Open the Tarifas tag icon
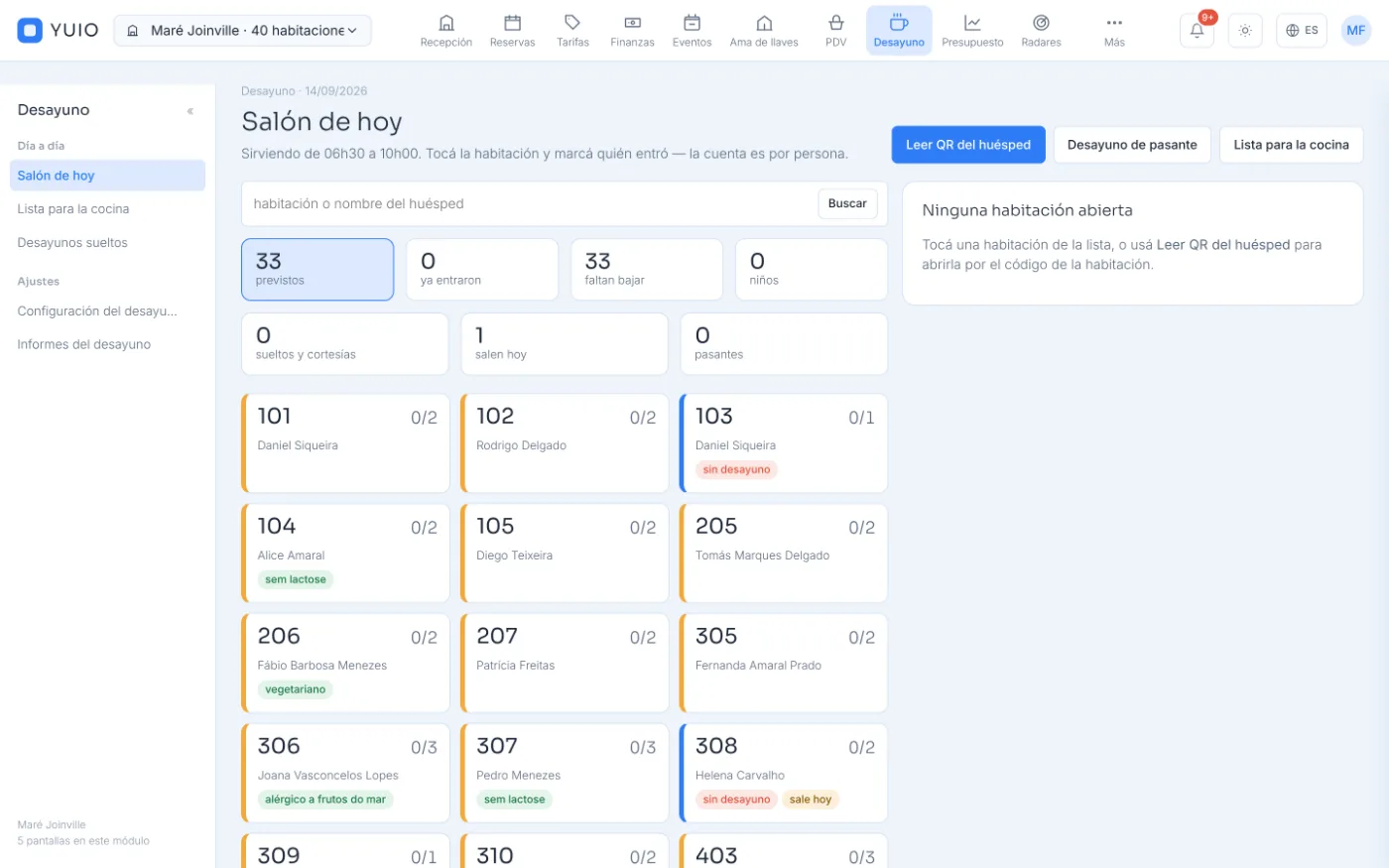Screen dimensions: 1389x868 [x=572, y=31]
